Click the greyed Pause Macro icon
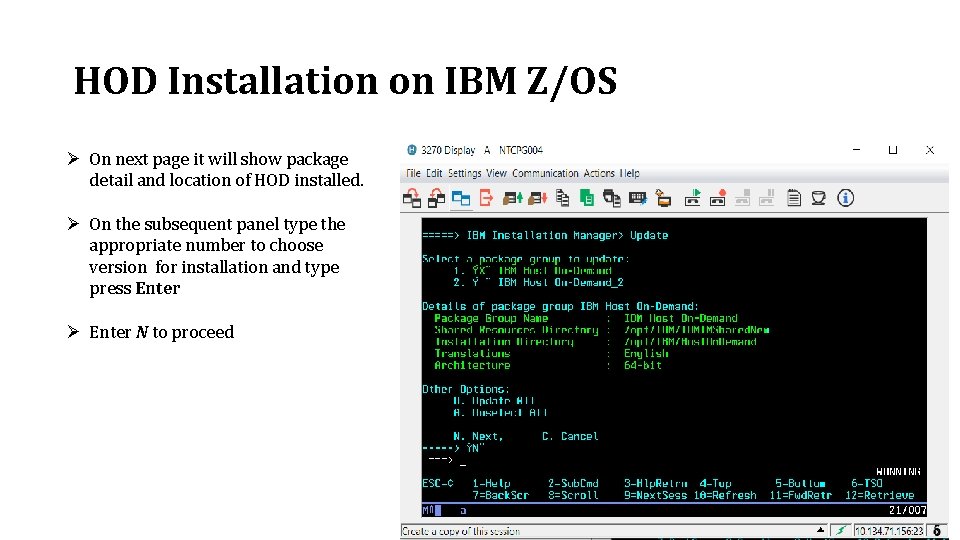The image size is (960, 540). tap(767, 198)
